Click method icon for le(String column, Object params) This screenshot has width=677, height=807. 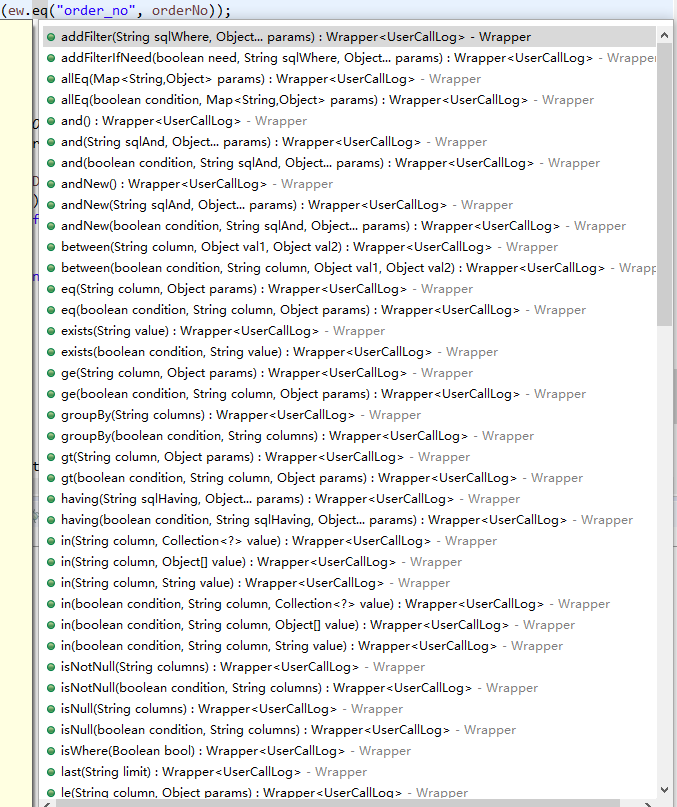51,793
